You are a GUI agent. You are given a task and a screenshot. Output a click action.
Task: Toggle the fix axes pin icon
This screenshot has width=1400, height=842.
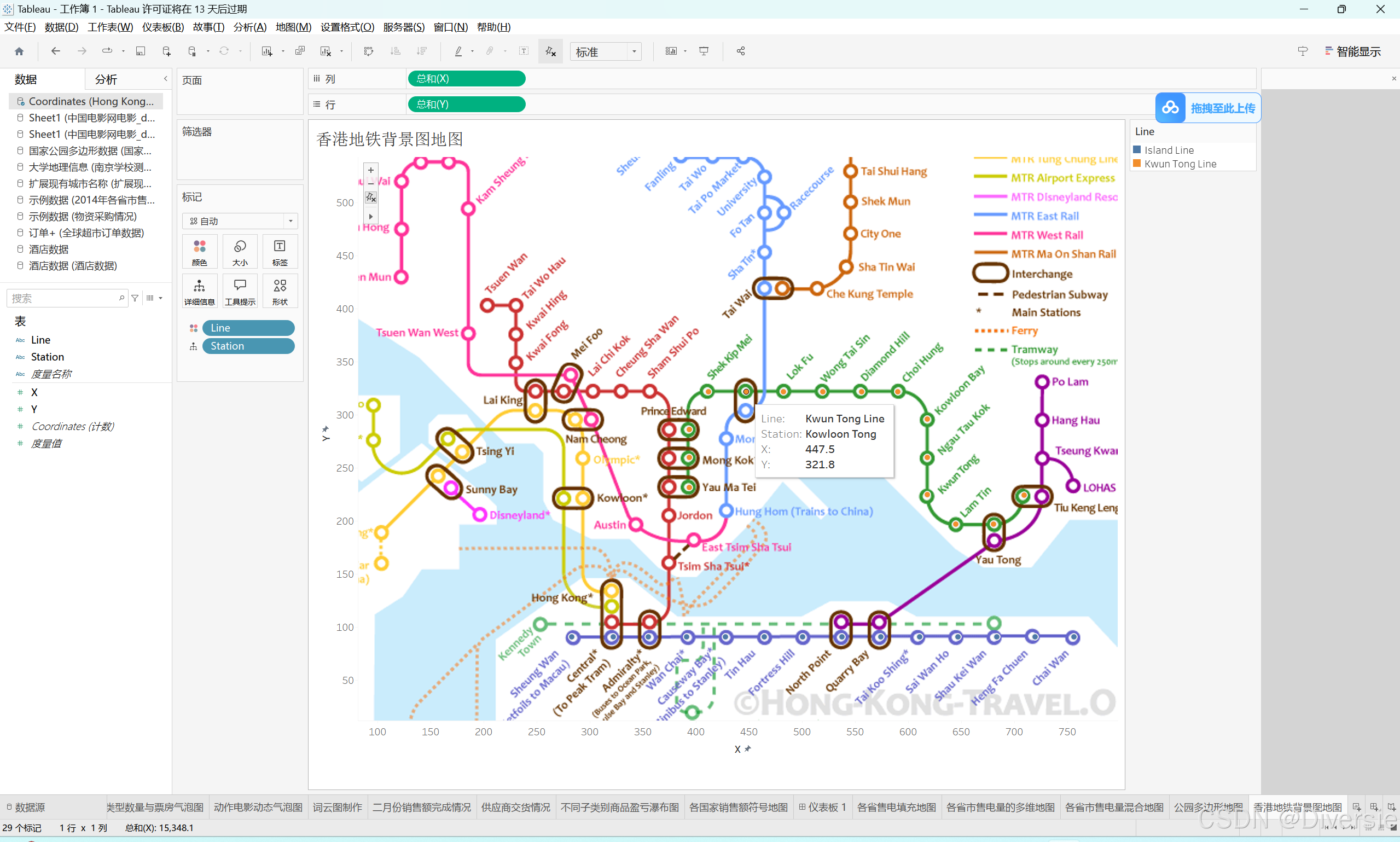[x=550, y=51]
